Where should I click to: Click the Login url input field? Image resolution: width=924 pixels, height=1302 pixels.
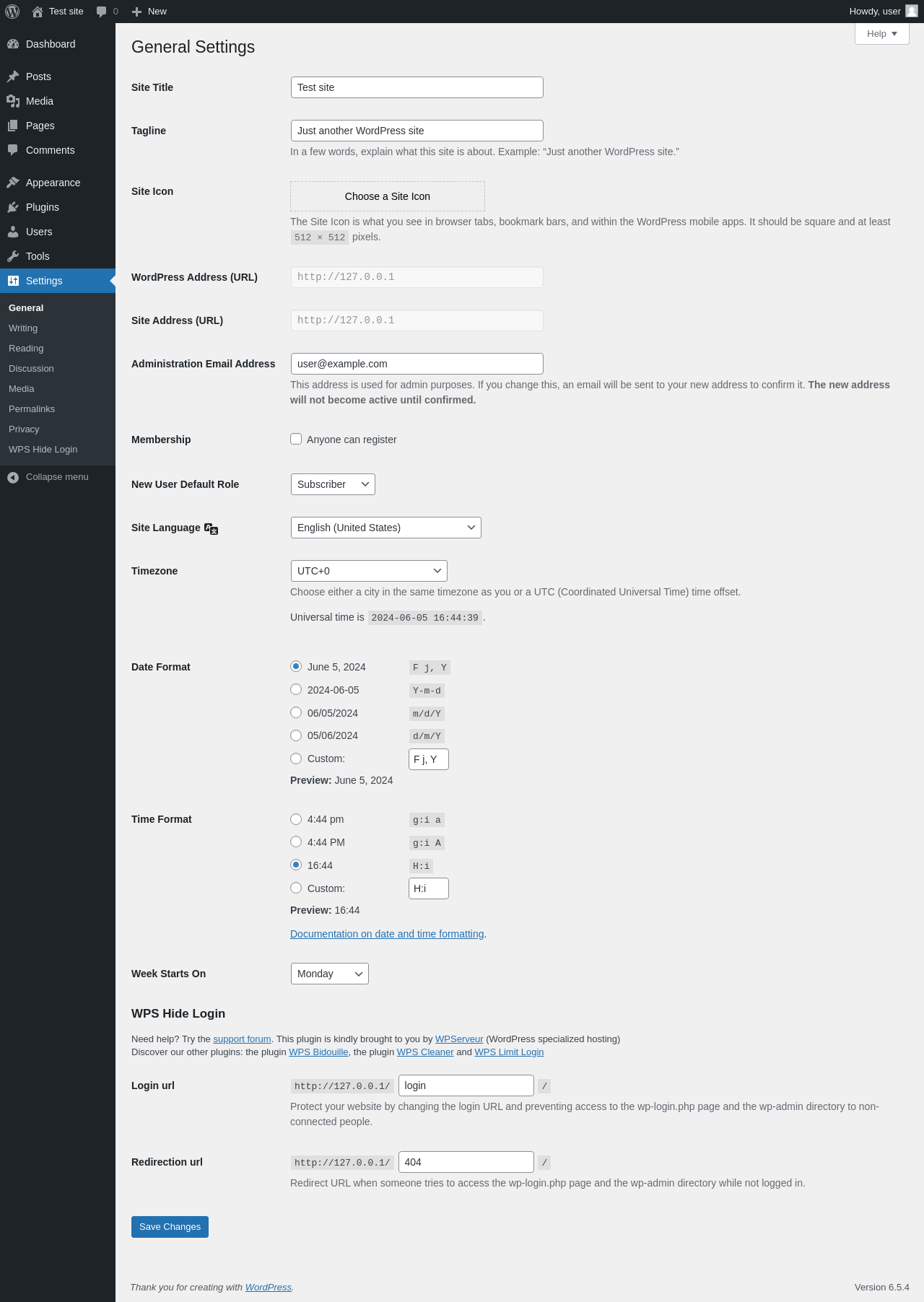tap(466, 1085)
